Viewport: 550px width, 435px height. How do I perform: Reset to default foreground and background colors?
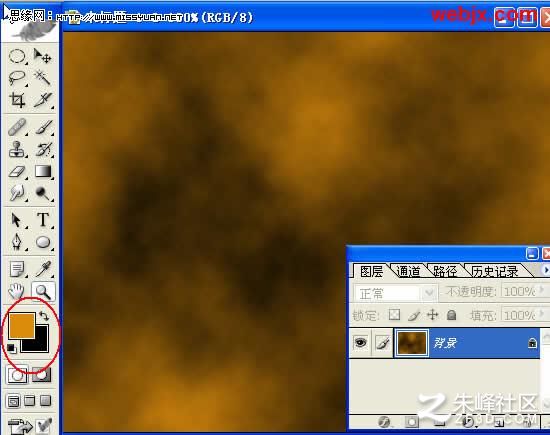point(11,348)
